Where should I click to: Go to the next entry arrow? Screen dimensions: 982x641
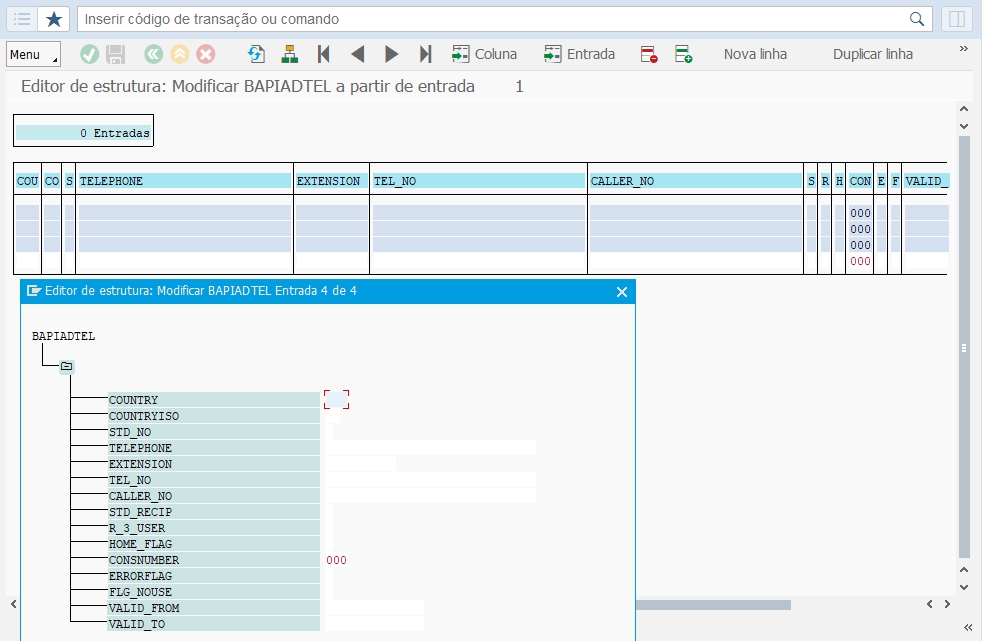click(x=391, y=54)
